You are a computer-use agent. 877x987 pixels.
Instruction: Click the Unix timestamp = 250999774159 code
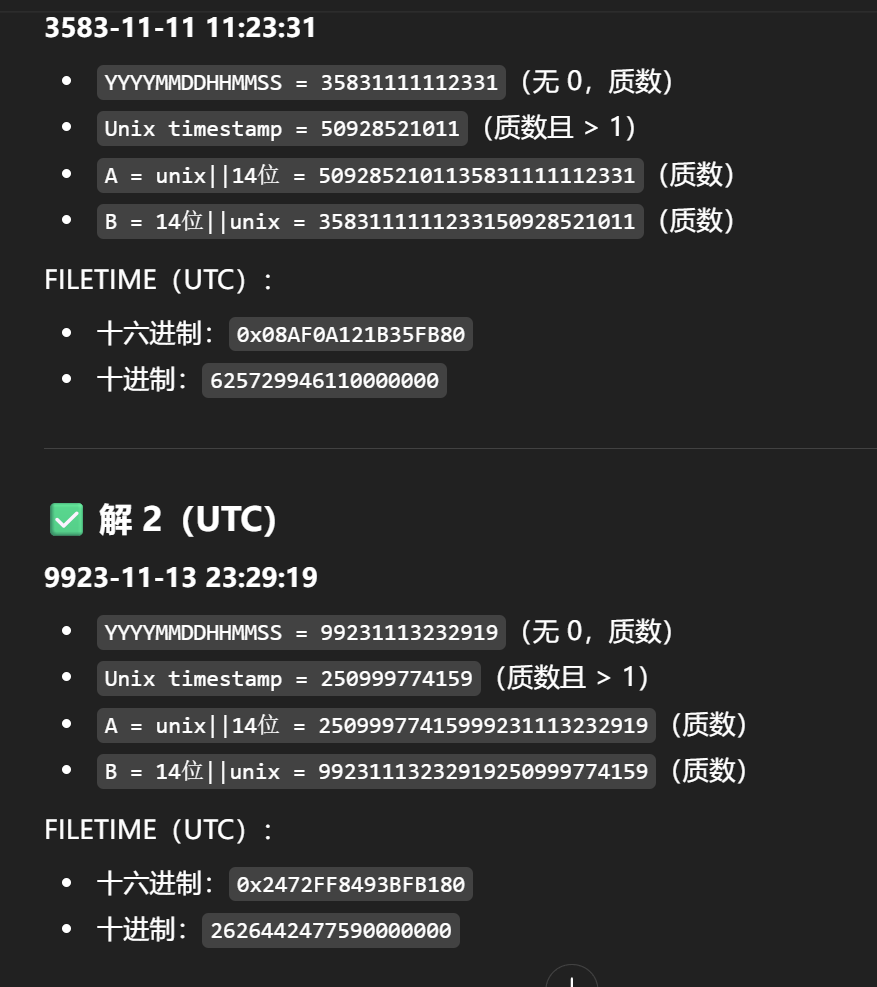(x=289, y=678)
